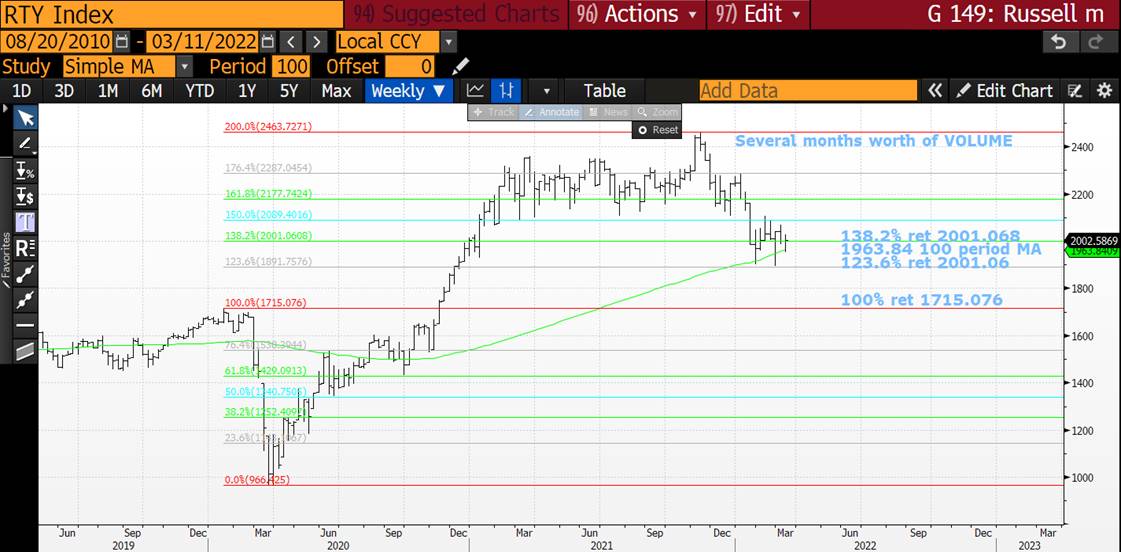
Task: Enable Zoom mode
Action: point(657,112)
